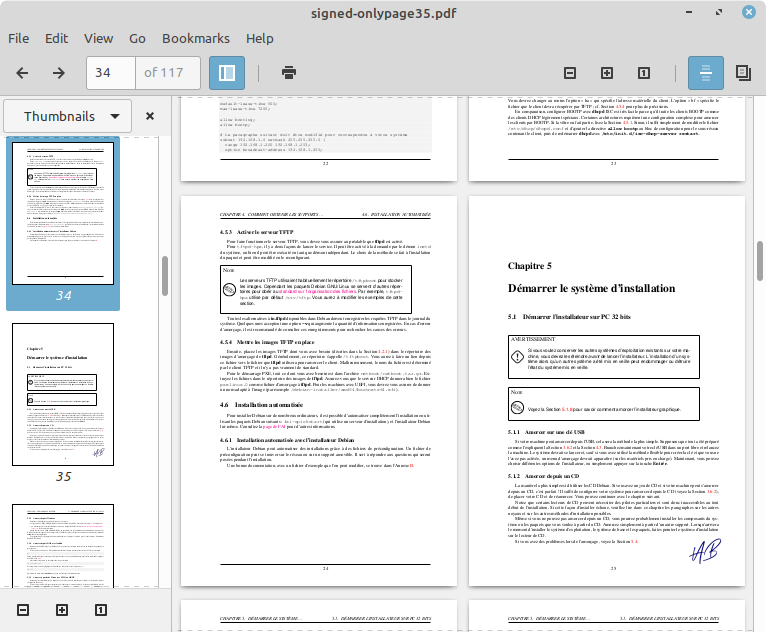Viewport: 766px width, 632px height.
Task: Zoom in using toolbar plus icon
Action: [x=607, y=73]
